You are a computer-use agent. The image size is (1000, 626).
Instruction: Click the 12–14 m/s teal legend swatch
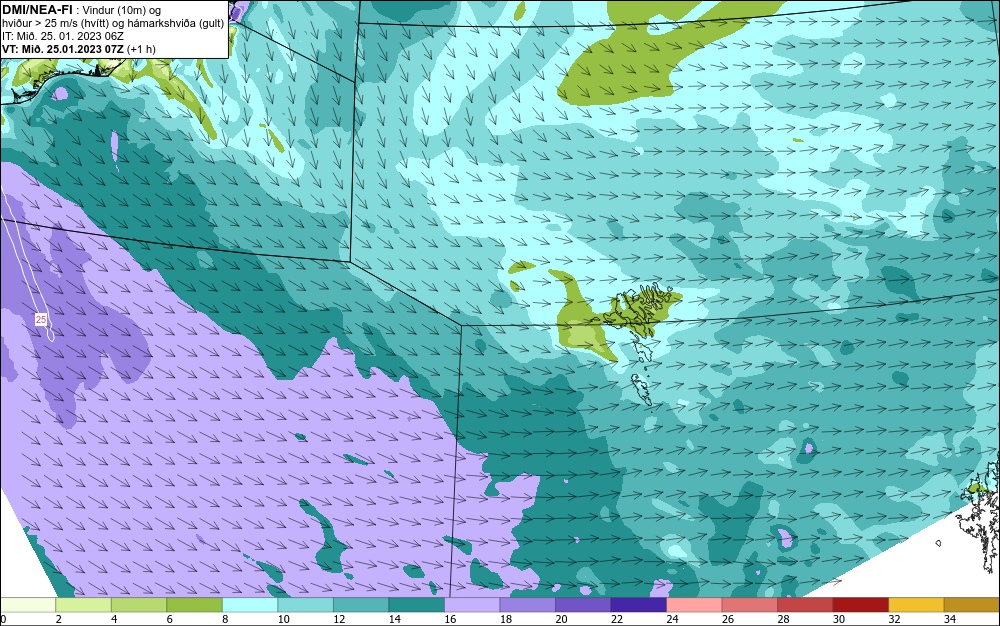click(x=361, y=605)
